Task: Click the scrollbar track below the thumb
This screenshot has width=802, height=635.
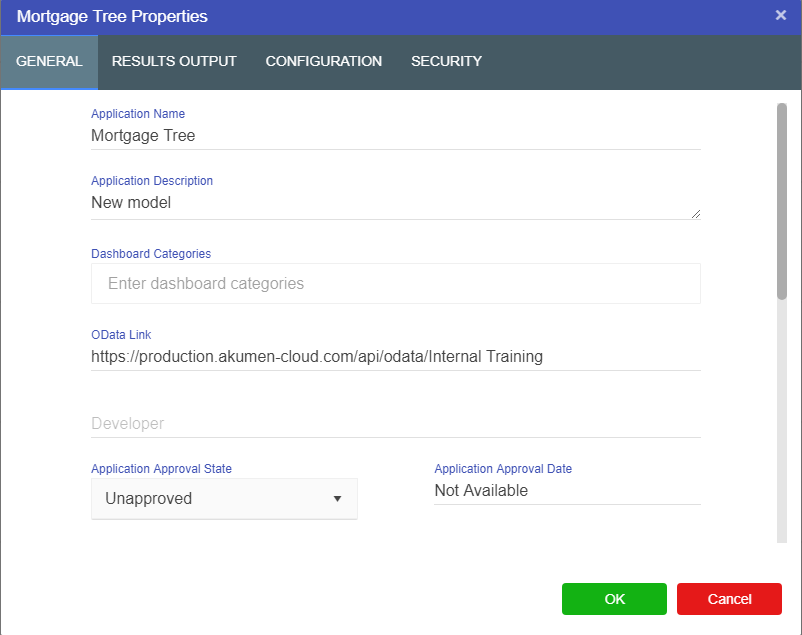Action: pyautogui.click(x=782, y=420)
